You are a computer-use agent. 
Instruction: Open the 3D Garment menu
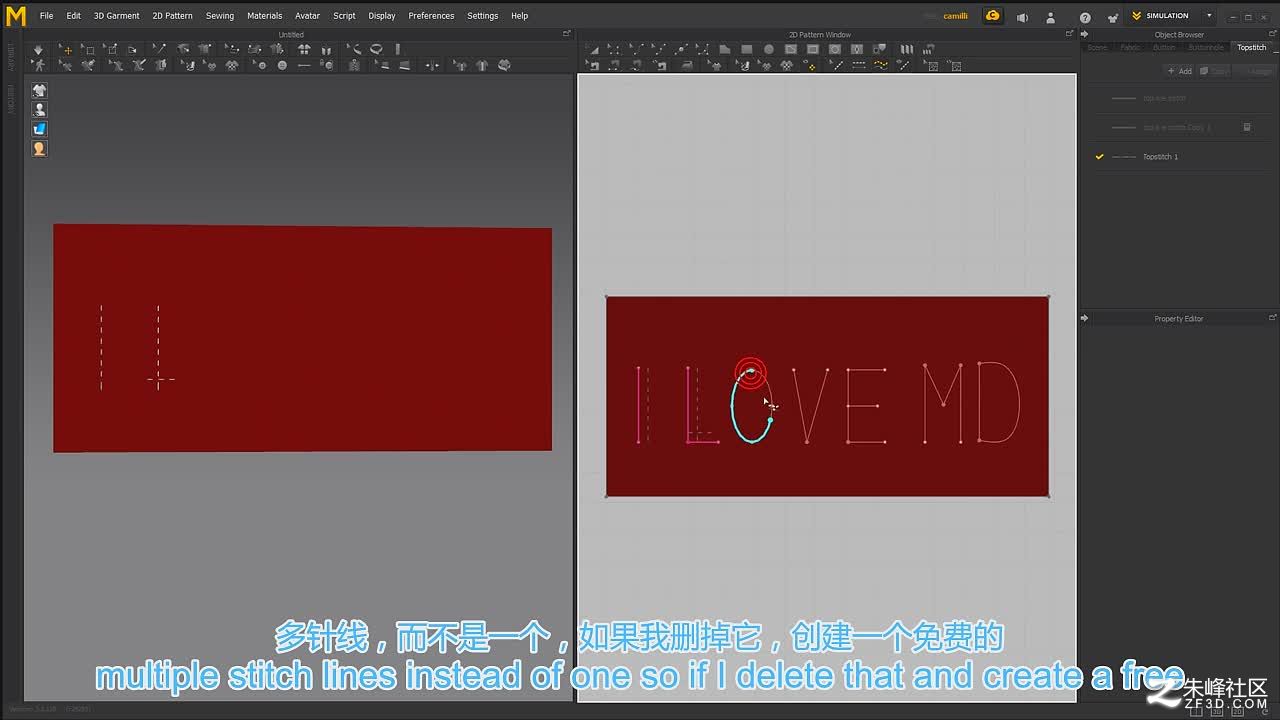(x=117, y=16)
